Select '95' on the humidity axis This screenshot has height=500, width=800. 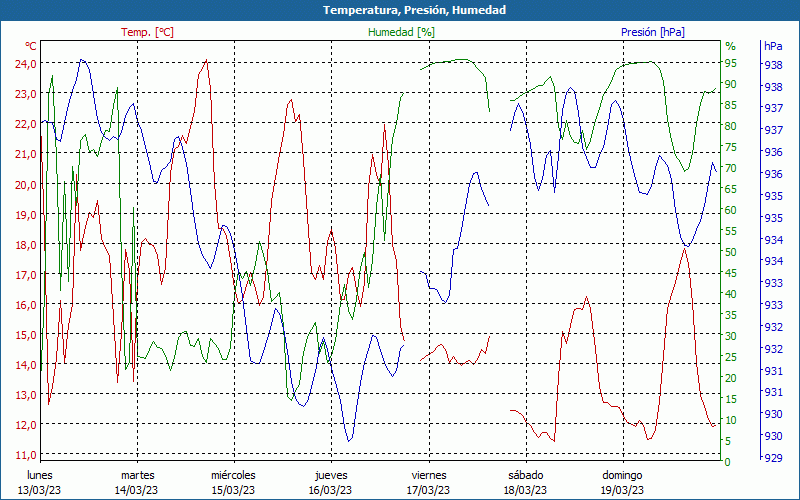pos(731,63)
